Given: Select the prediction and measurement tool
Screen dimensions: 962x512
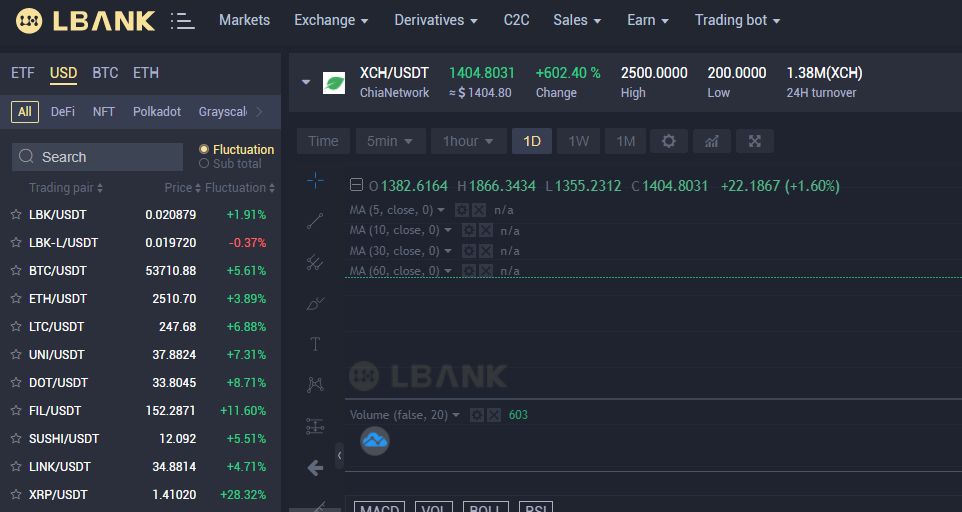Looking at the screenshot, I should [315, 426].
